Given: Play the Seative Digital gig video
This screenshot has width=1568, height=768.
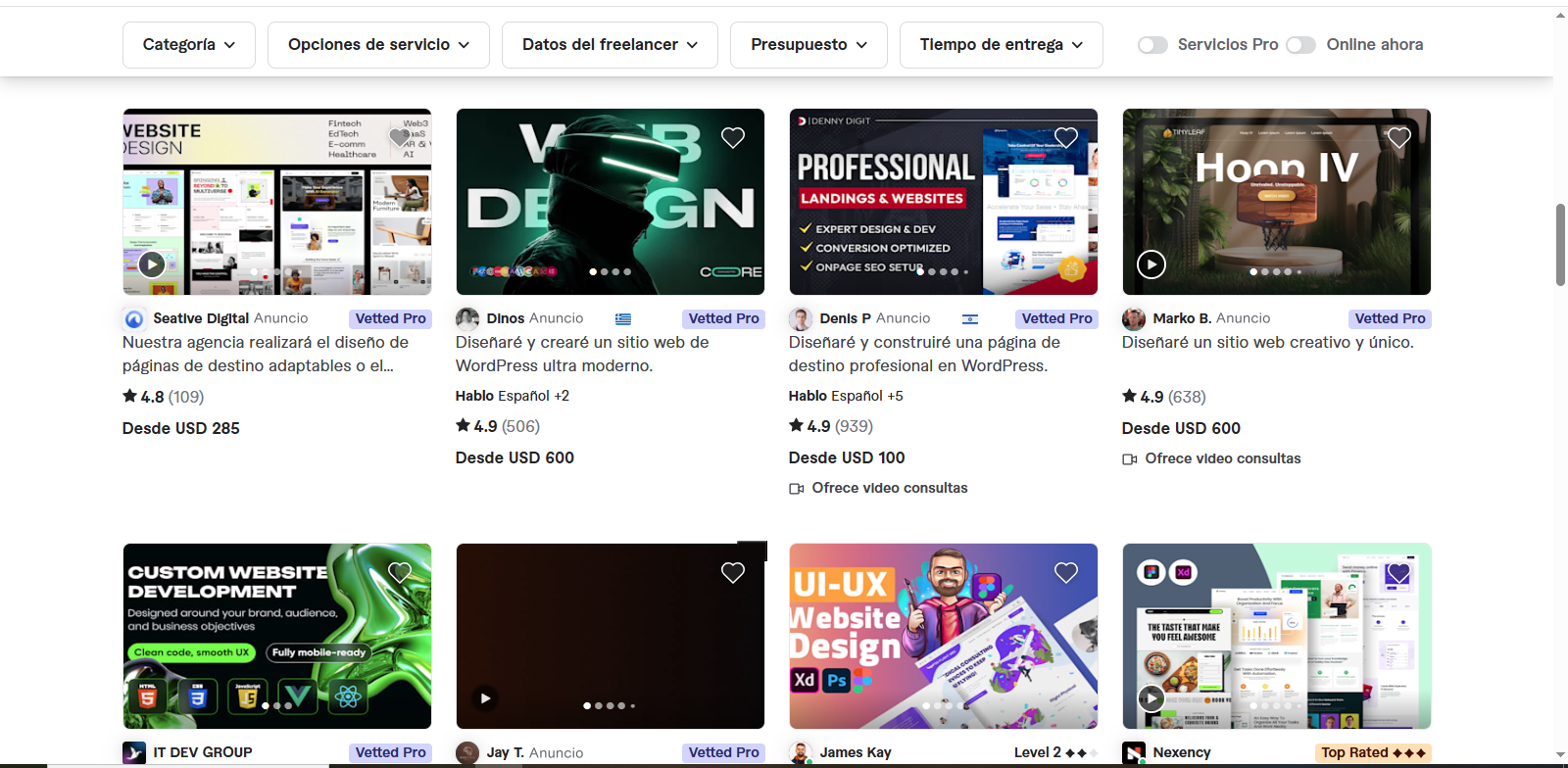Looking at the screenshot, I should [x=152, y=264].
